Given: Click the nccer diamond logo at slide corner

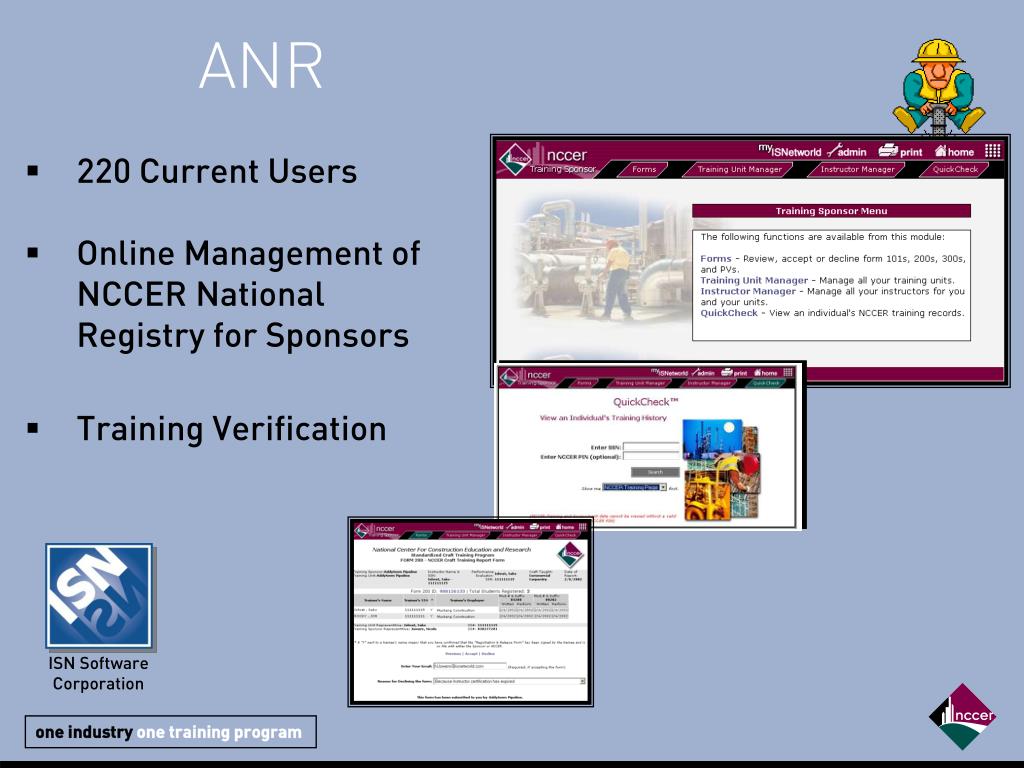Looking at the screenshot, I should point(962,716).
